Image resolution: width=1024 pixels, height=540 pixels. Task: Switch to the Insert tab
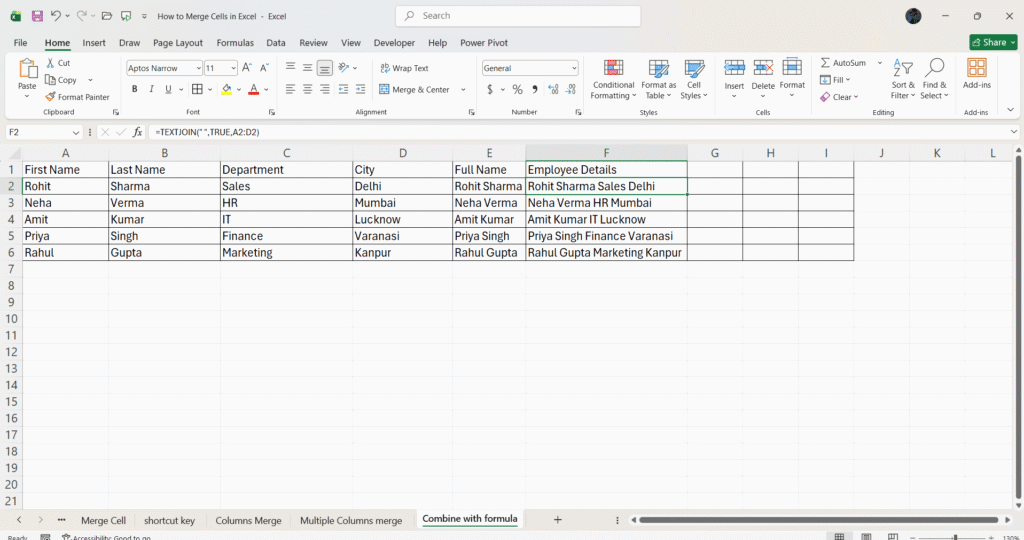pos(94,42)
